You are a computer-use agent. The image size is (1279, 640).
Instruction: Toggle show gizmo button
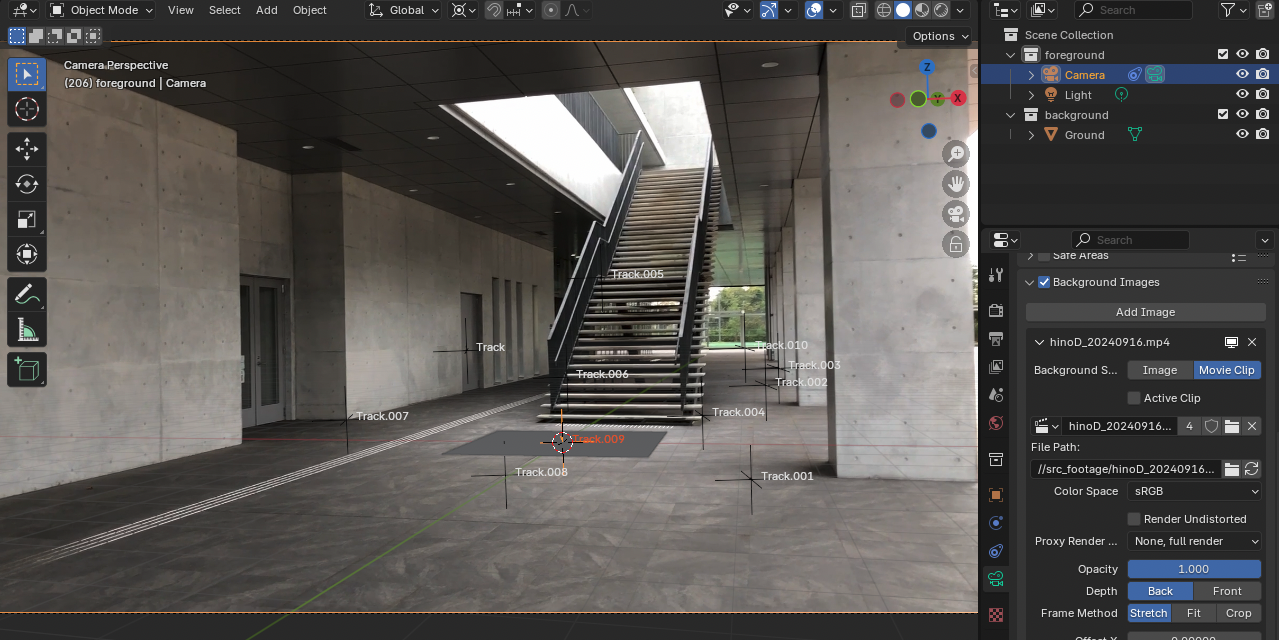[768, 10]
